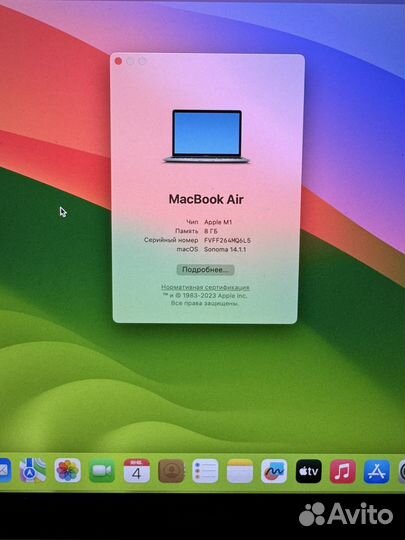Click the MacBook Air laptop image

207,136
